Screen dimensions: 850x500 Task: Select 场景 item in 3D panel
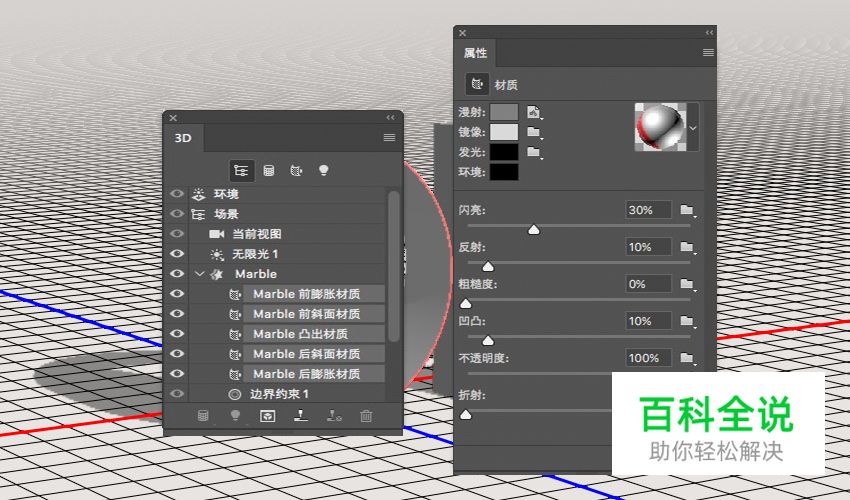(226, 214)
